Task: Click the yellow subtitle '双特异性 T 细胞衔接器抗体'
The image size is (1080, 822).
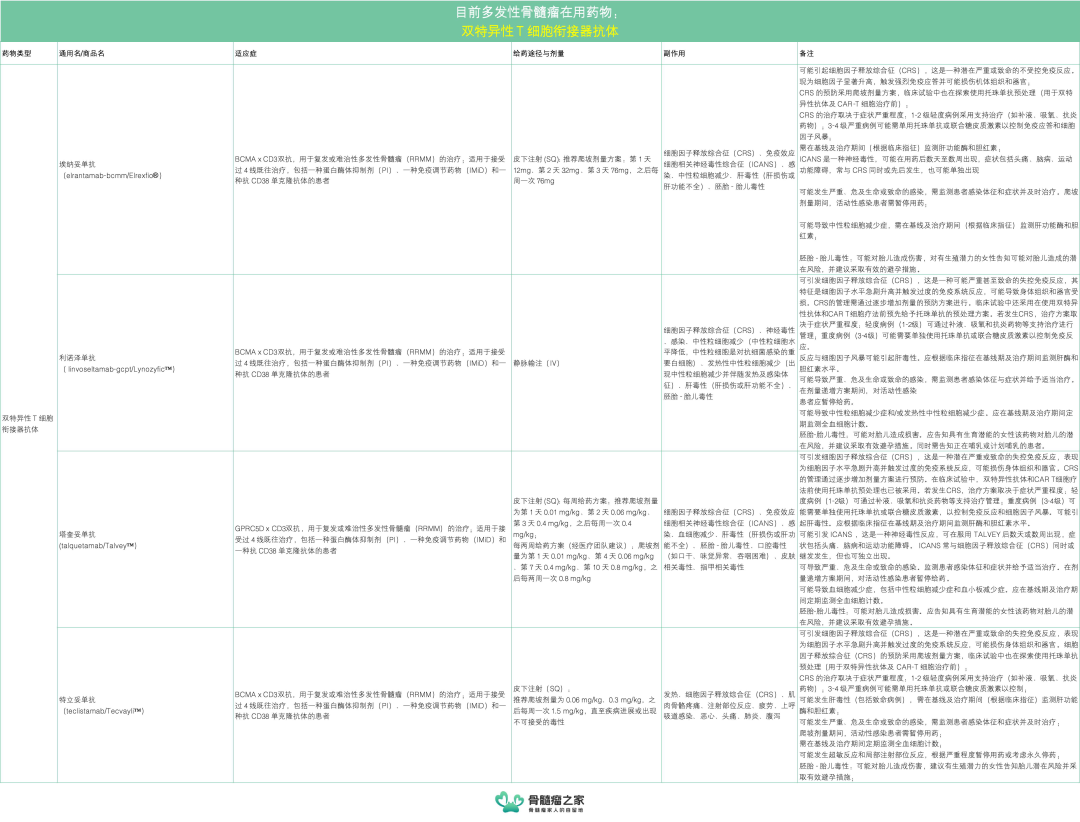Action: pyautogui.click(x=540, y=31)
